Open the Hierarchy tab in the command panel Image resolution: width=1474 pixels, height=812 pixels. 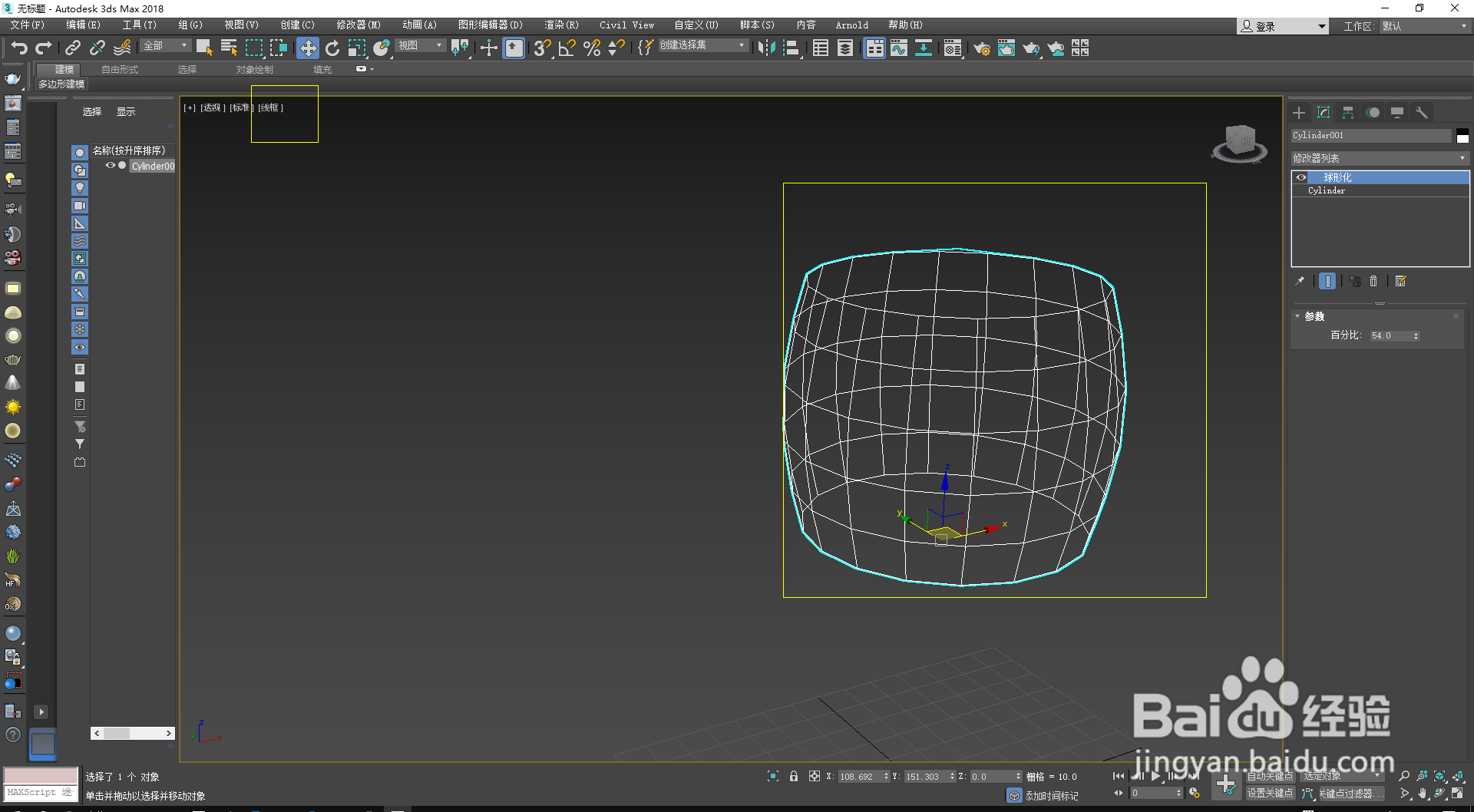coord(1348,113)
